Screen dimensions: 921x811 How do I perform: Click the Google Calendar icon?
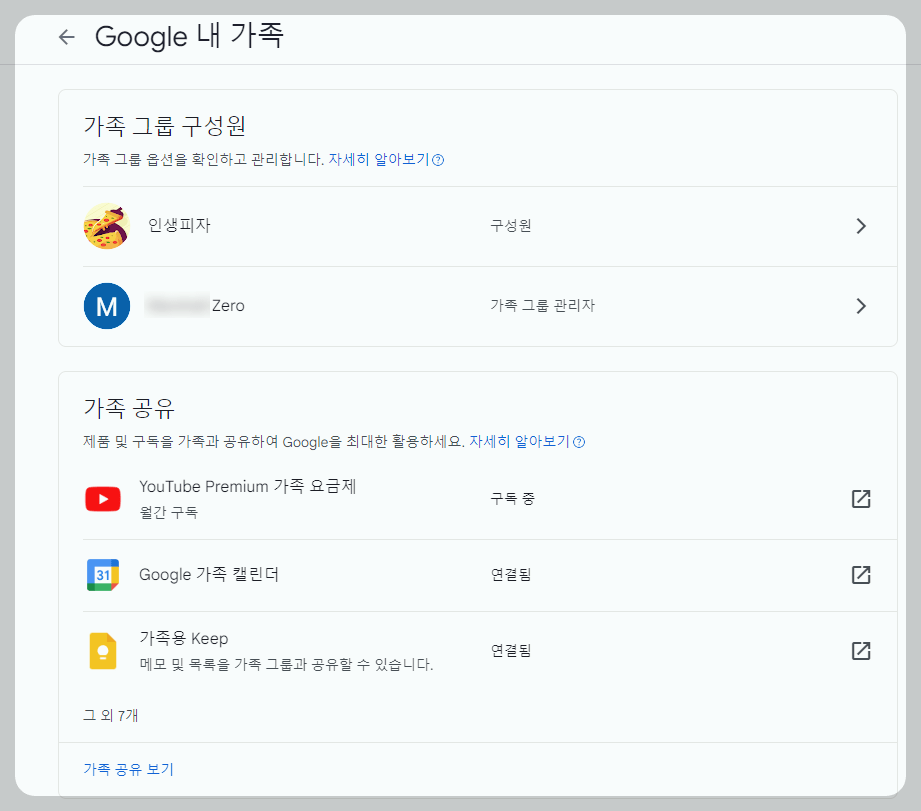click(x=103, y=575)
